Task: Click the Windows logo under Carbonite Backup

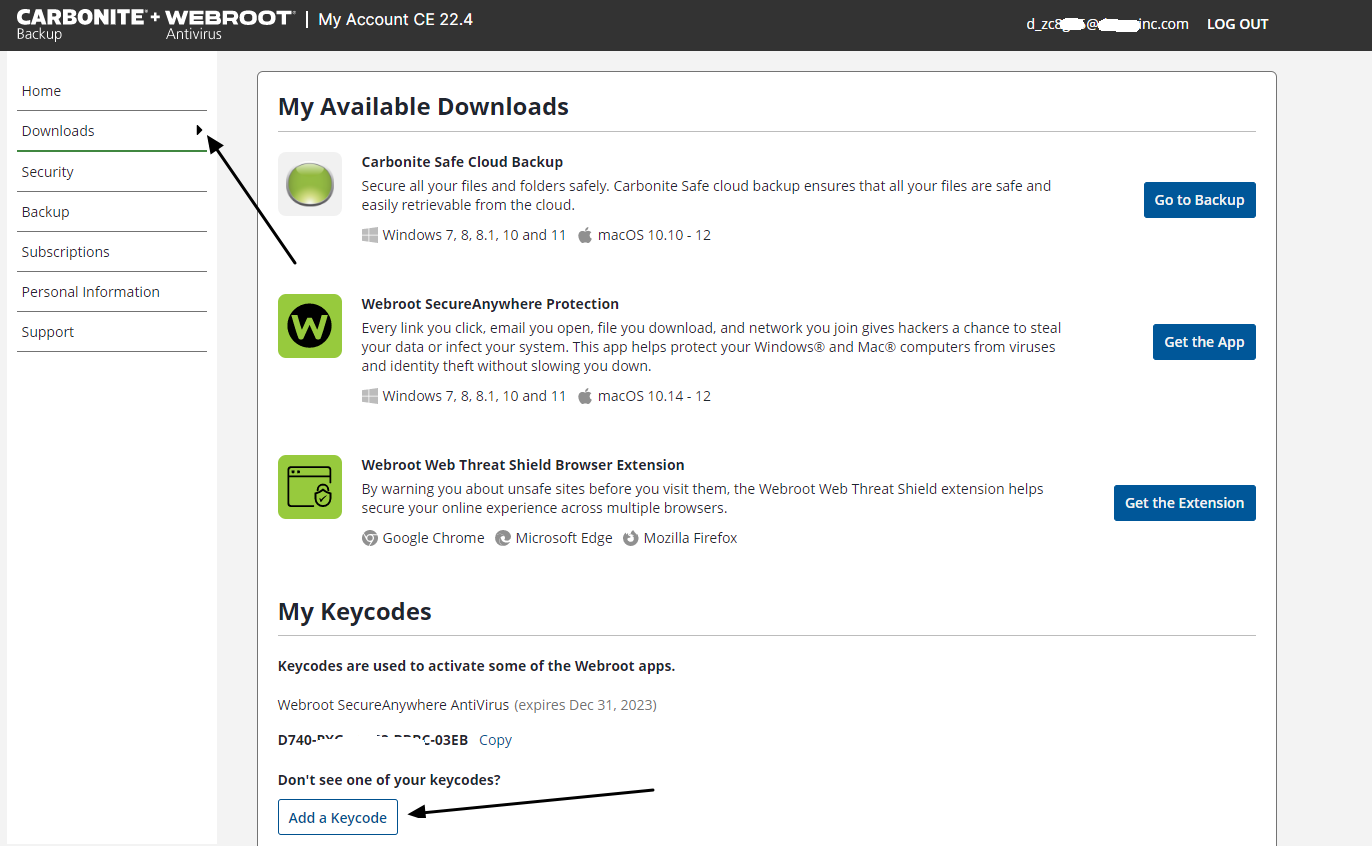Action: (x=370, y=235)
